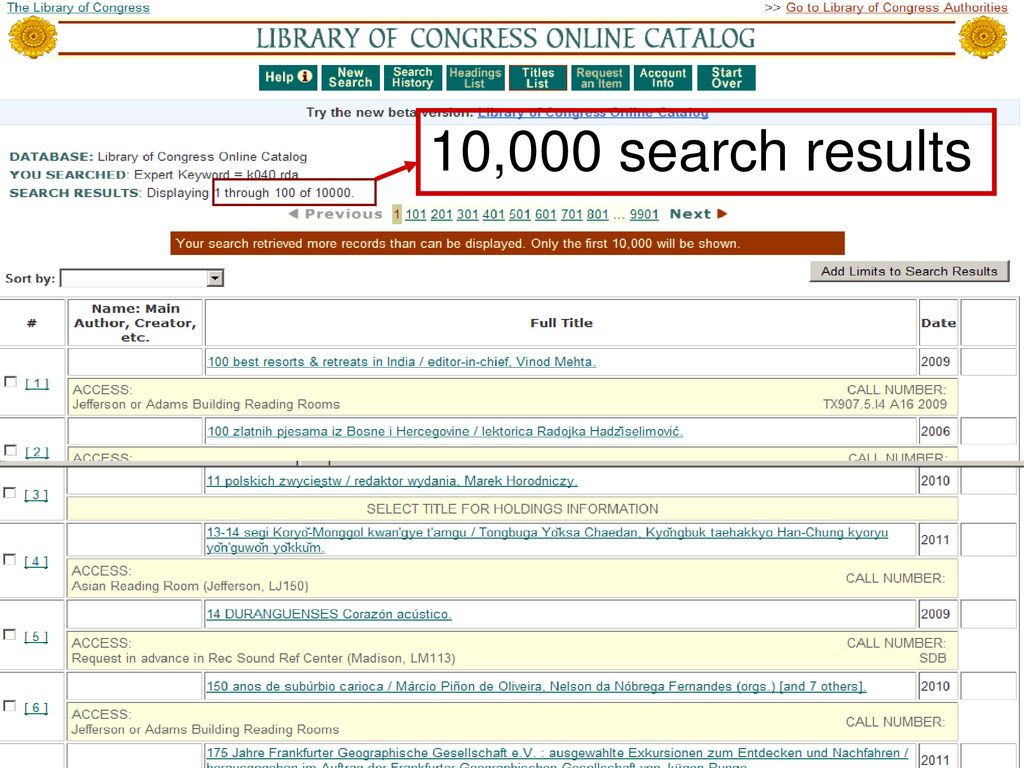Jump to results page 501
1024x768 pixels.
(520, 214)
